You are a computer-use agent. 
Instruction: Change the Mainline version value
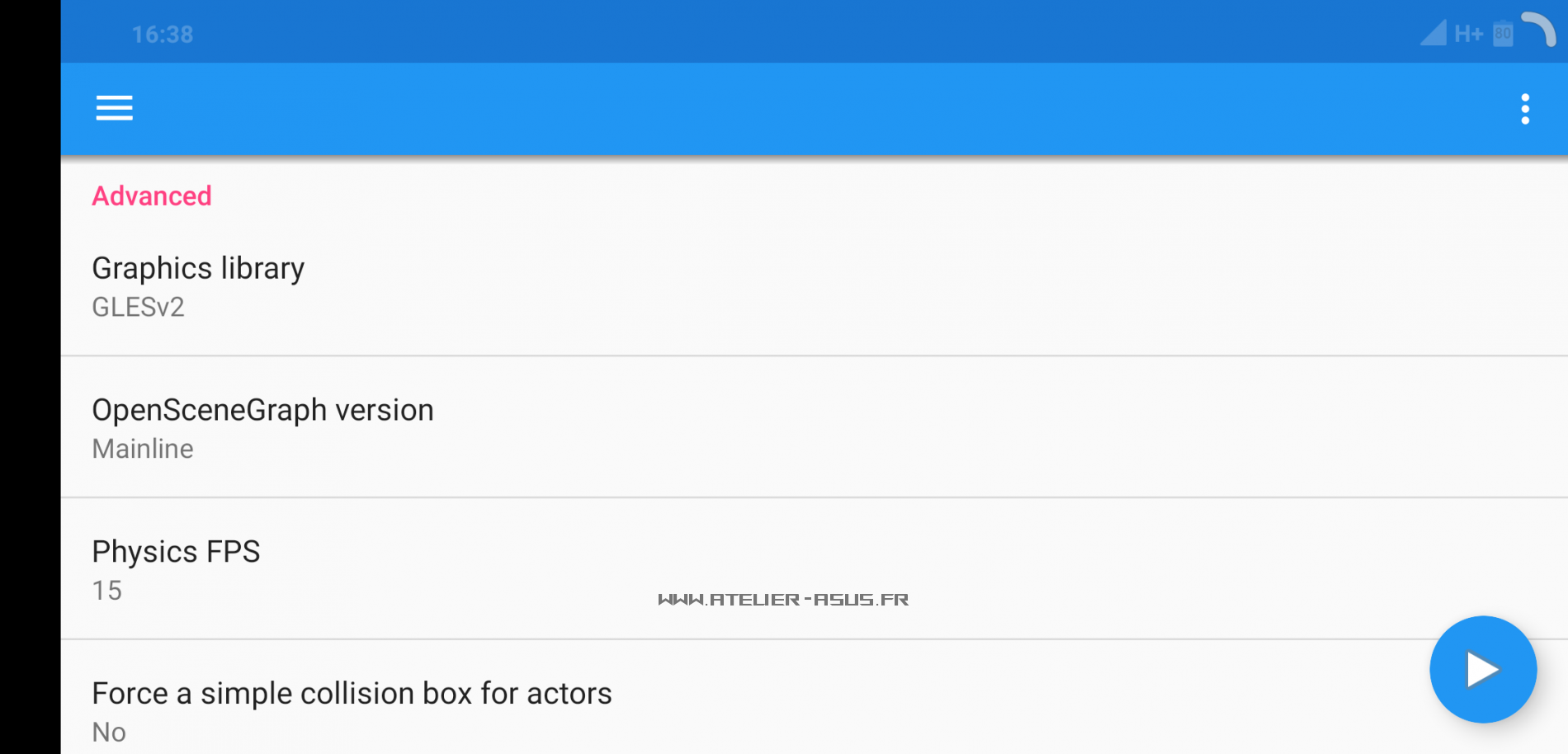[x=143, y=449]
